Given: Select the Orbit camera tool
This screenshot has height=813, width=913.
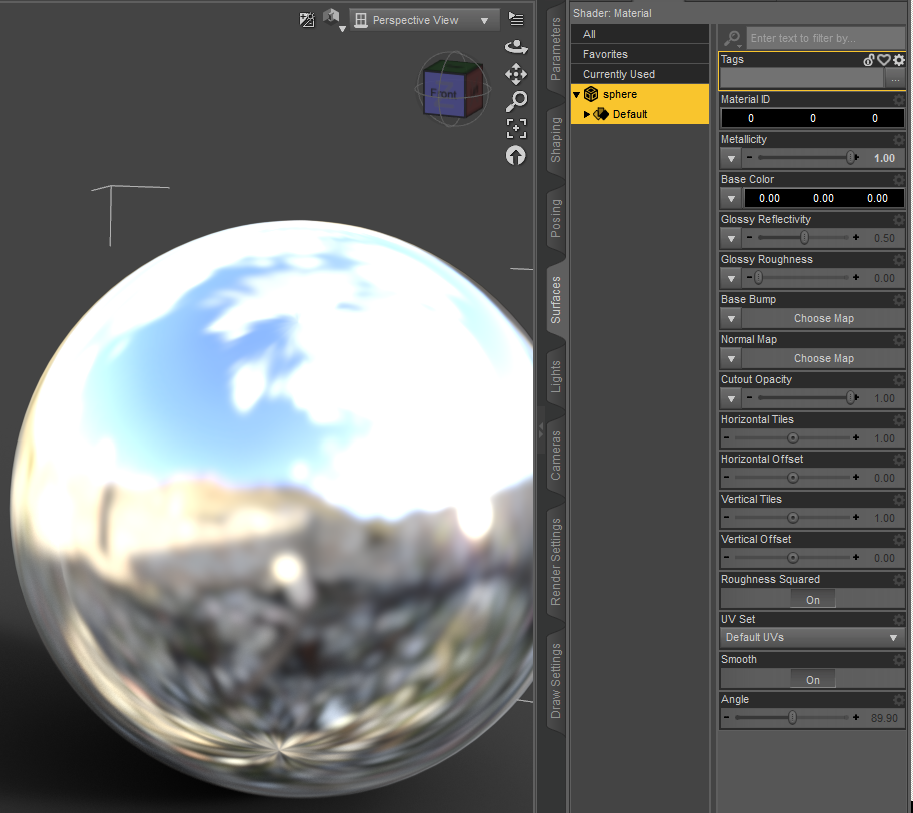Looking at the screenshot, I should tap(516, 47).
